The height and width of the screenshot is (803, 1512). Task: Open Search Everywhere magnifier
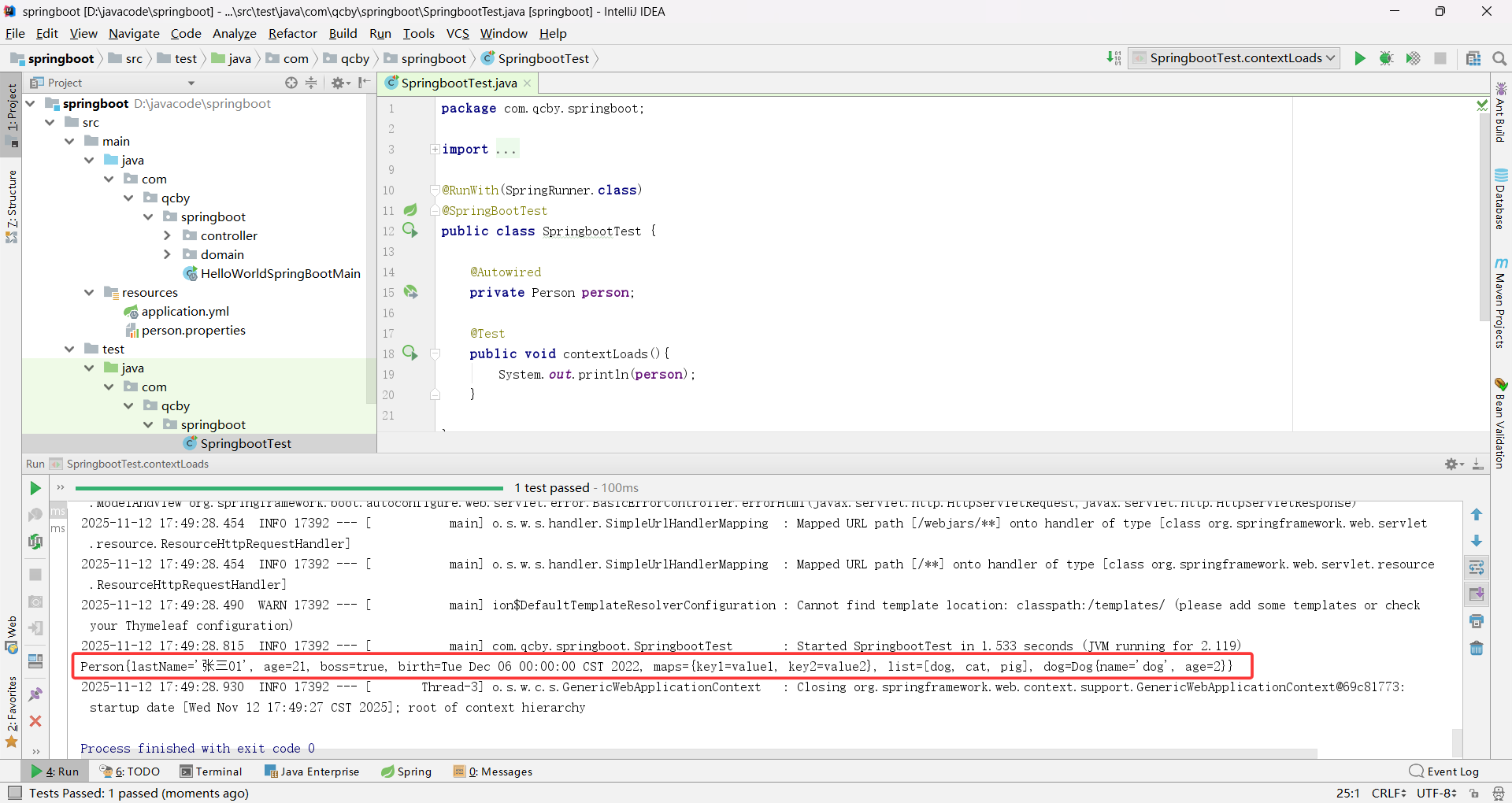click(1499, 58)
